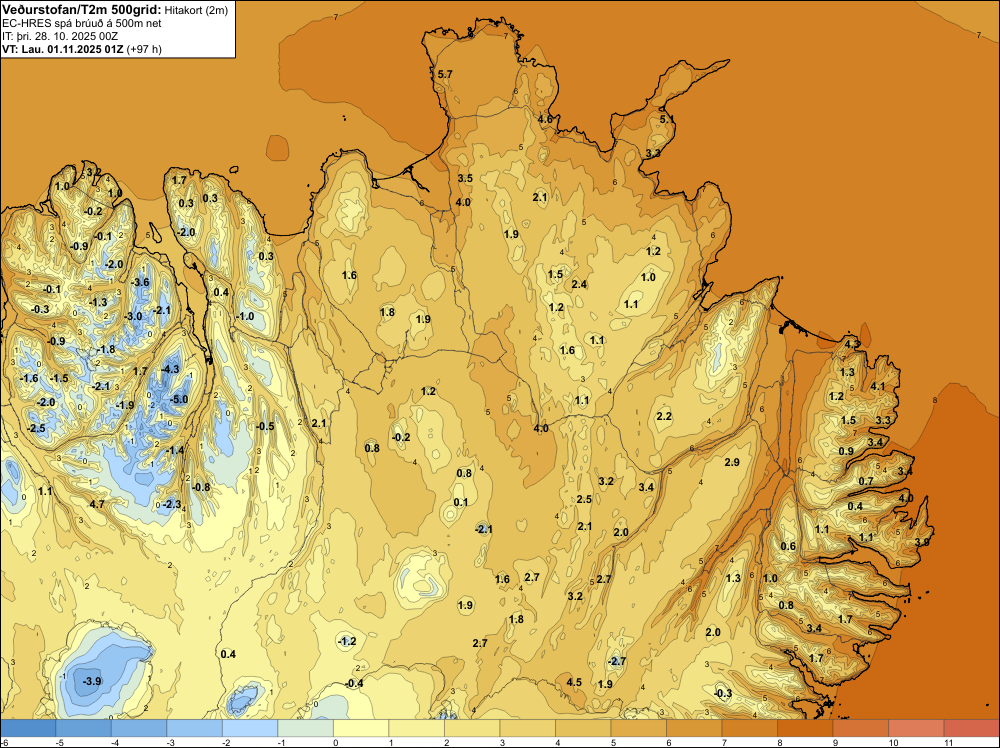Image resolution: width=1000 pixels, height=748 pixels.
Task: Select the -1.9 temperature label
Action: (x=124, y=405)
